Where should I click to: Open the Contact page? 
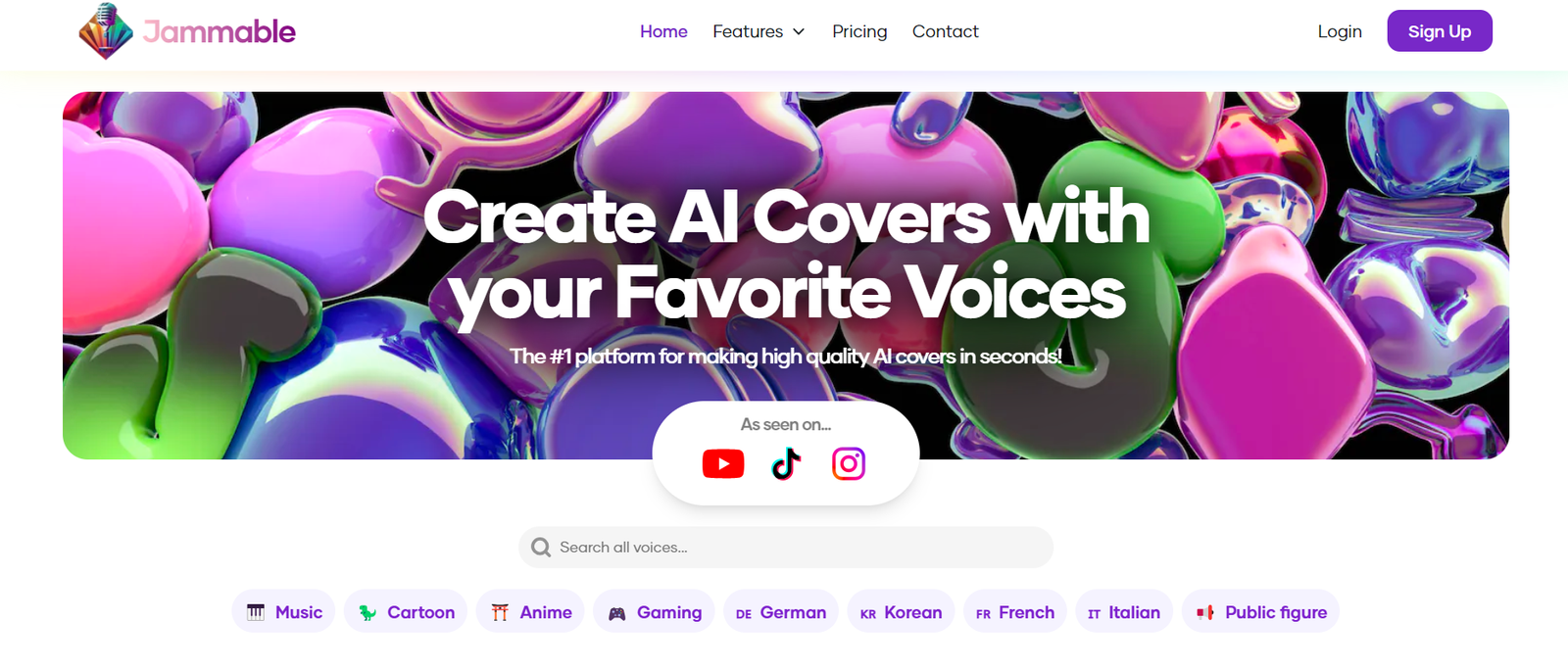tap(946, 31)
